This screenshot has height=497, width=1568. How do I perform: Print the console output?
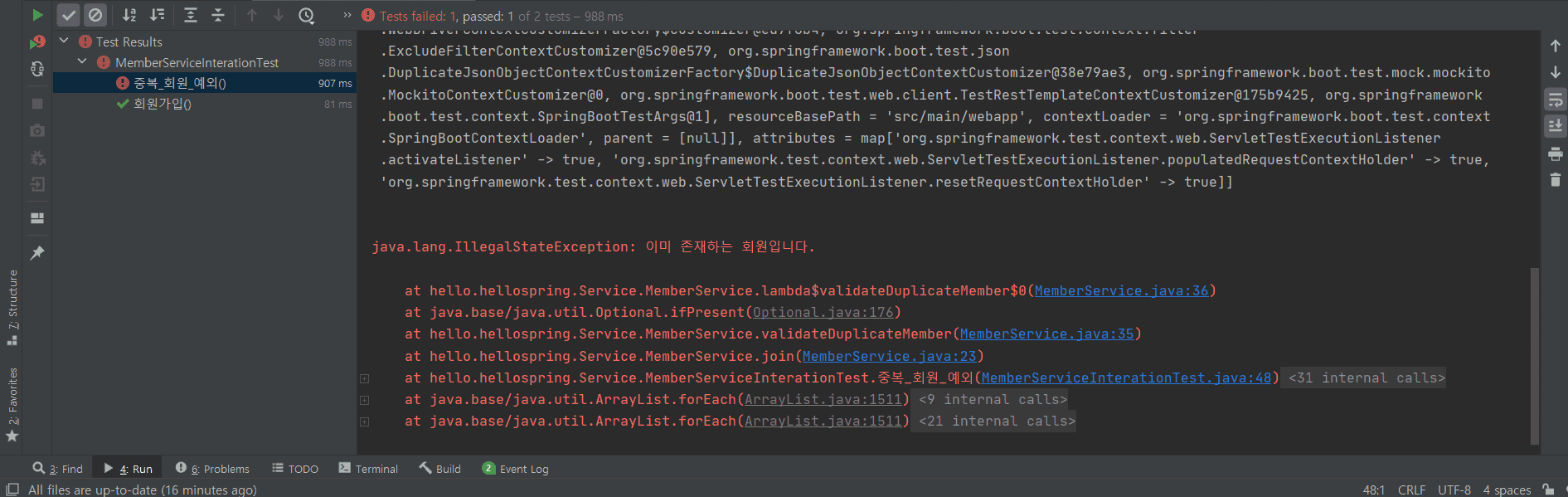pos(1555,153)
